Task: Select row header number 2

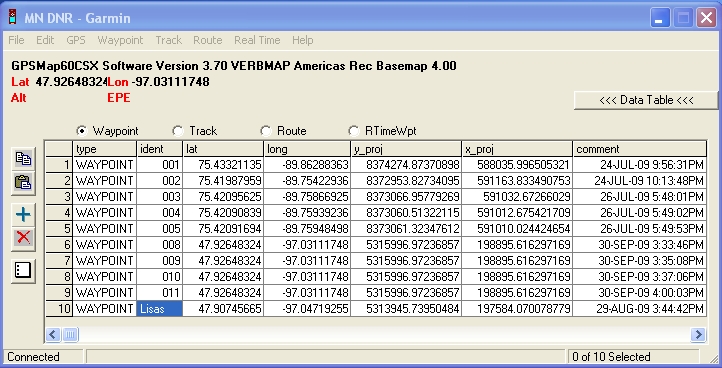Action: click(x=59, y=181)
